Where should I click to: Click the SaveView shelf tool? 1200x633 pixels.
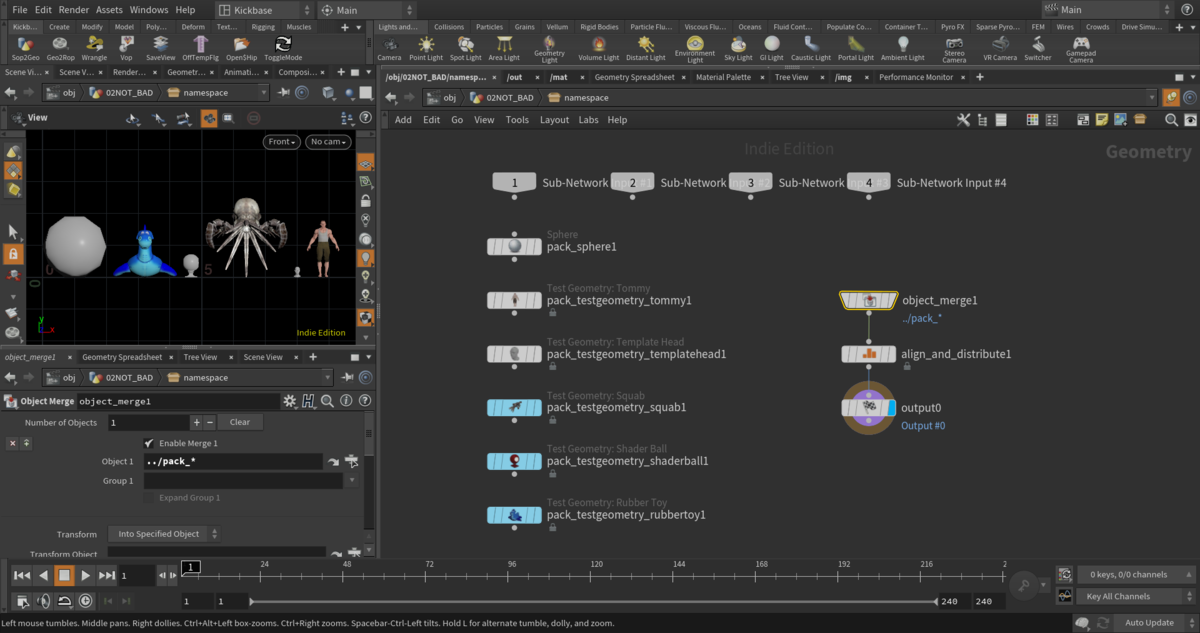pyautogui.click(x=160, y=48)
